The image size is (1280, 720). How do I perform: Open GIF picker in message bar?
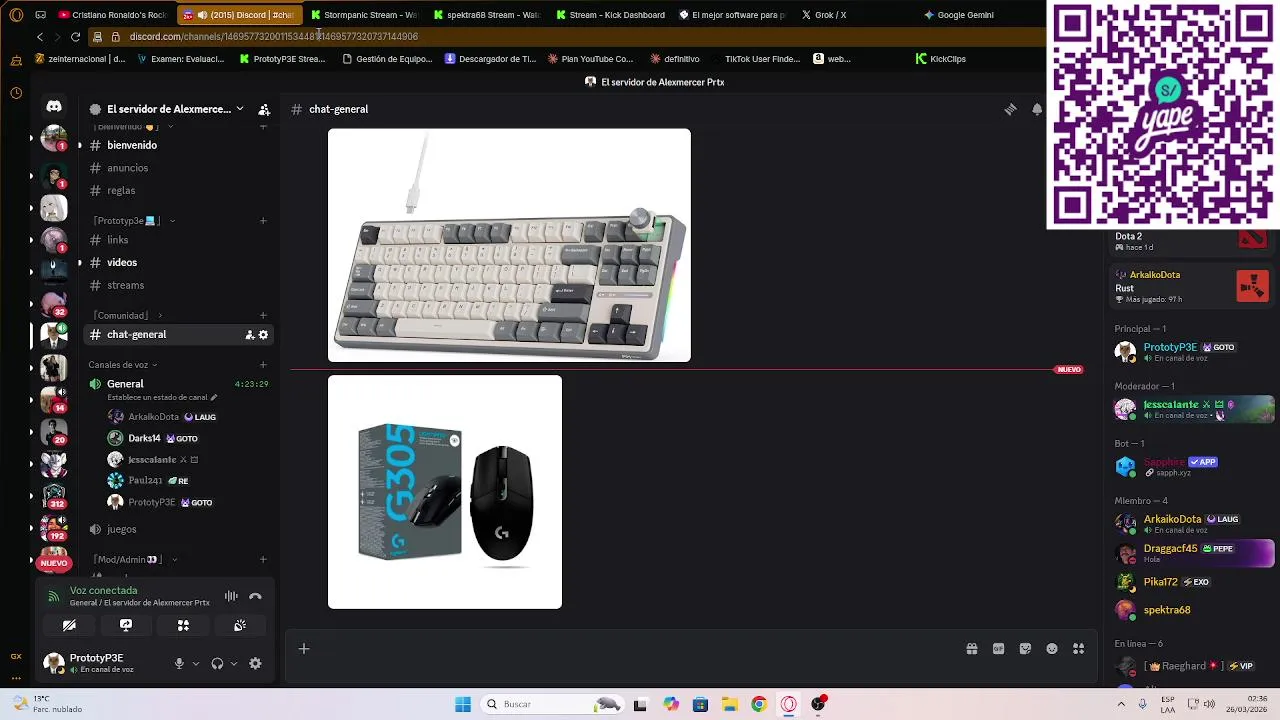pyautogui.click(x=998, y=649)
